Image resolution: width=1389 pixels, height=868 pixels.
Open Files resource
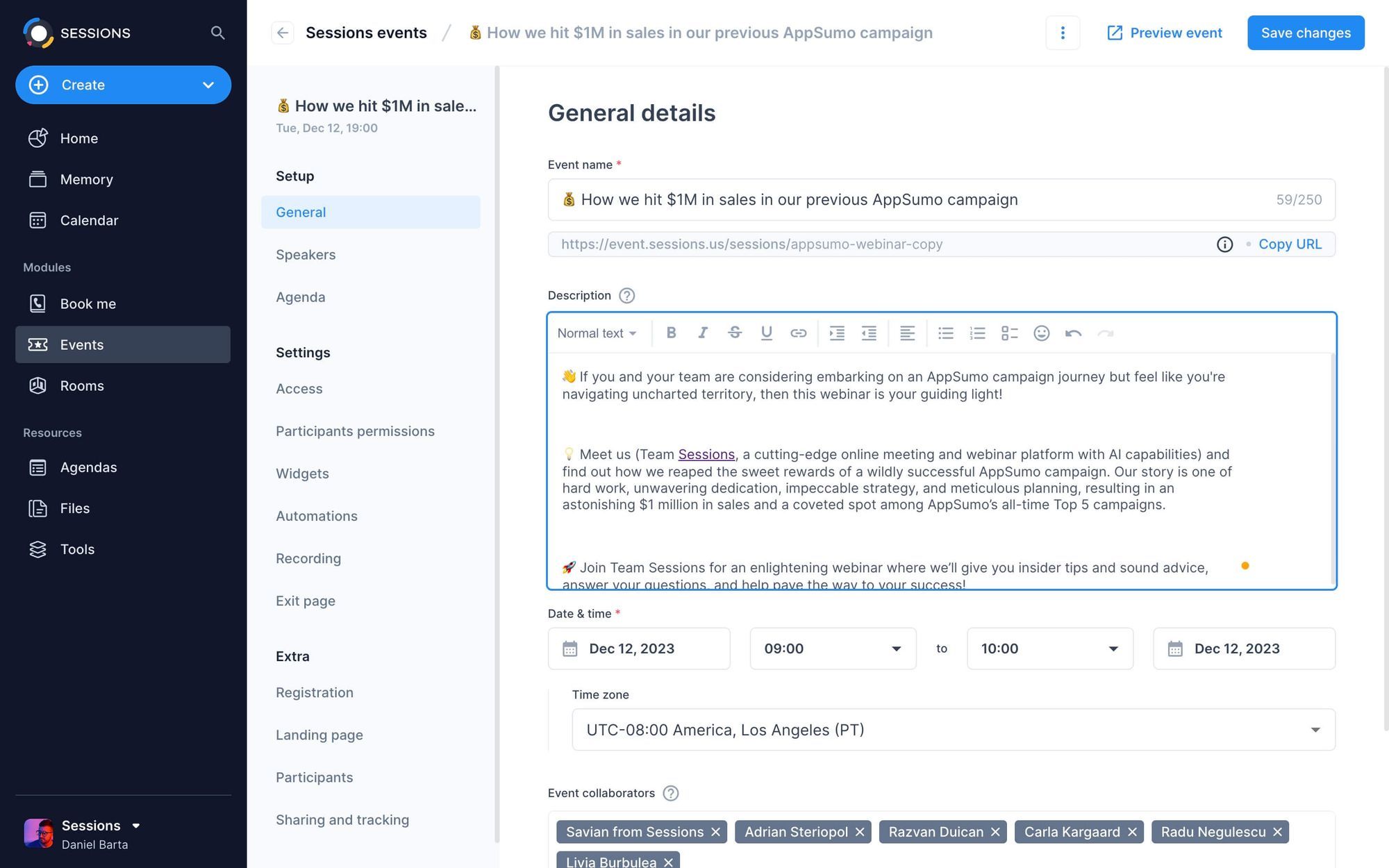coord(123,508)
